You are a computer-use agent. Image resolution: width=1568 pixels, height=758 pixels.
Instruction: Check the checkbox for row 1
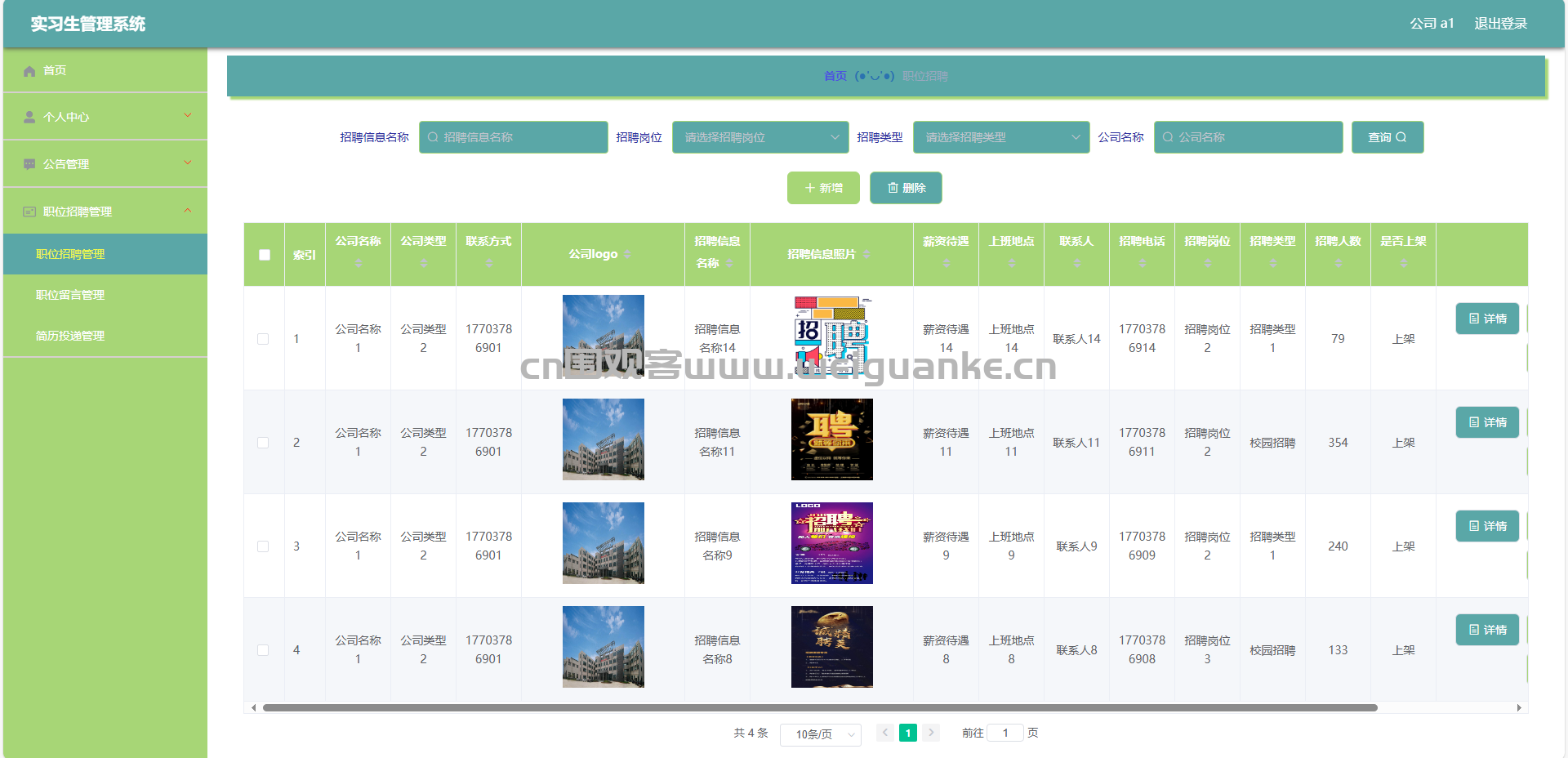[263, 339]
